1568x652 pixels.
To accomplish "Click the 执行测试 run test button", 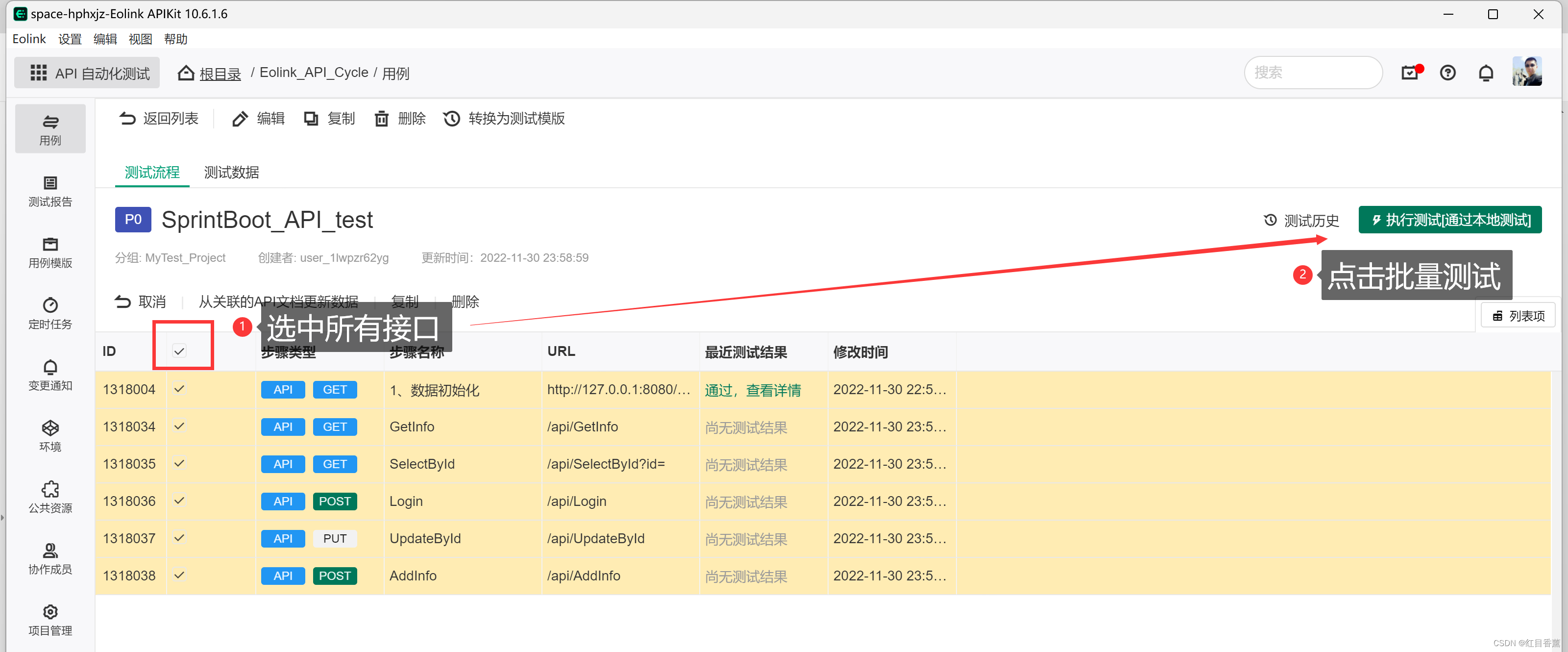I will 1449,220.
